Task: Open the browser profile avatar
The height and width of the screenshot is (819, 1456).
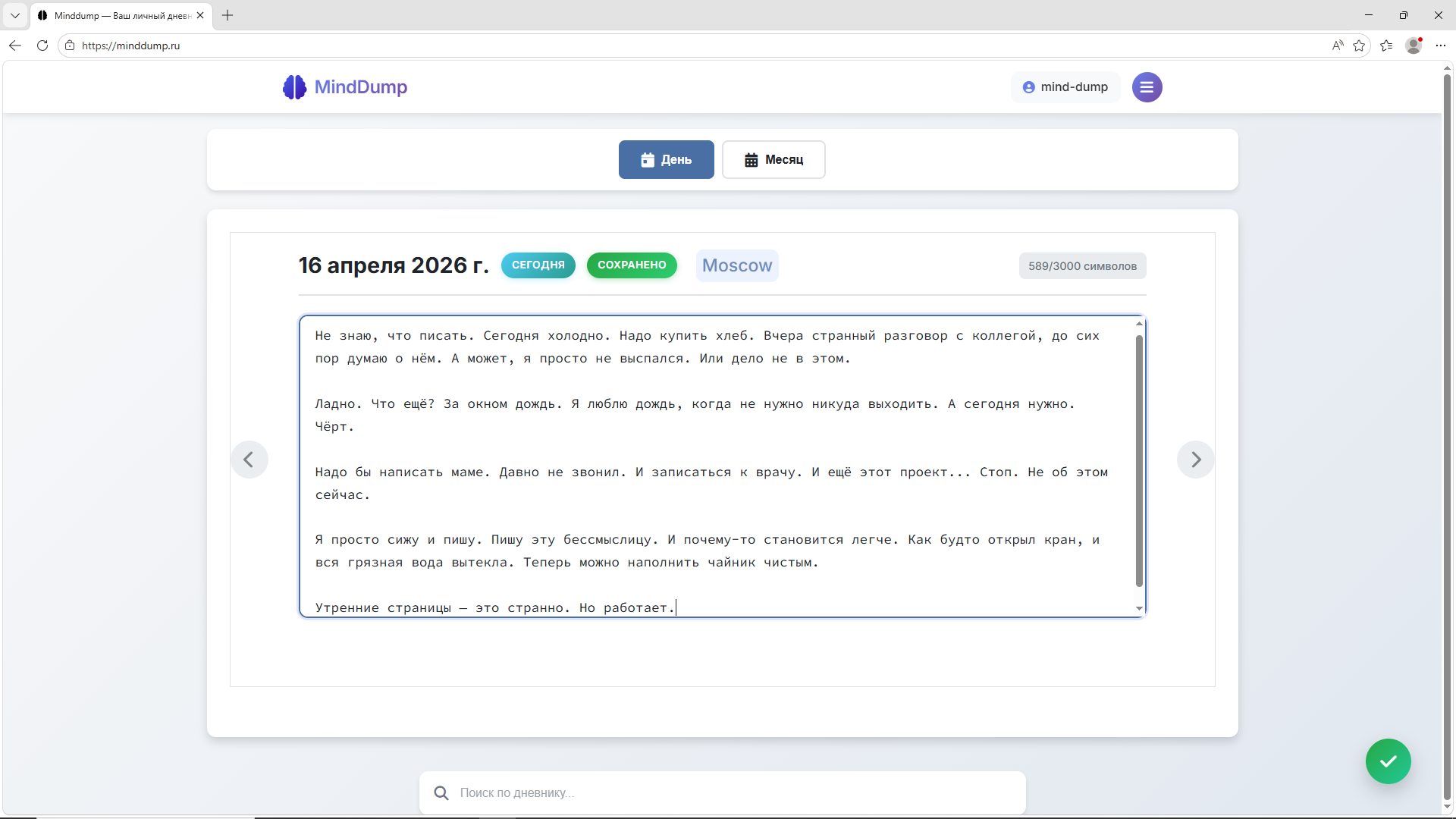Action: (x=1414, y=45)
